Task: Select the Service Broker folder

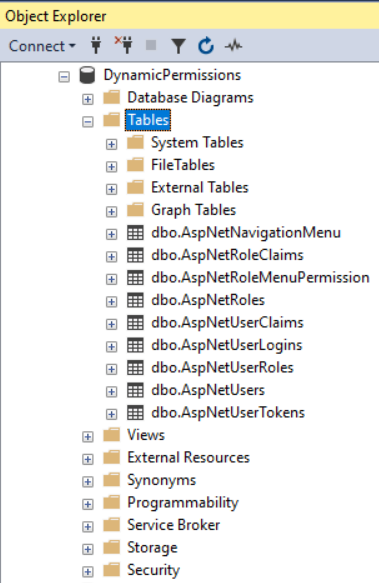Action: (x=173, y=525)
